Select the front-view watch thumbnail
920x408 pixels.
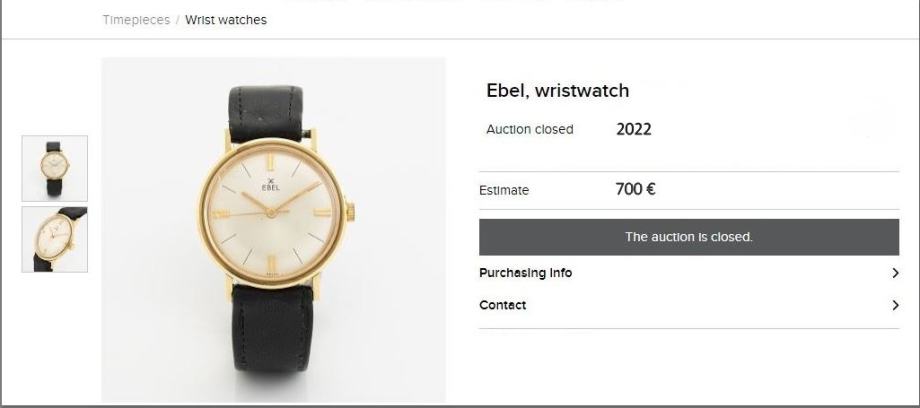(55, 168)
